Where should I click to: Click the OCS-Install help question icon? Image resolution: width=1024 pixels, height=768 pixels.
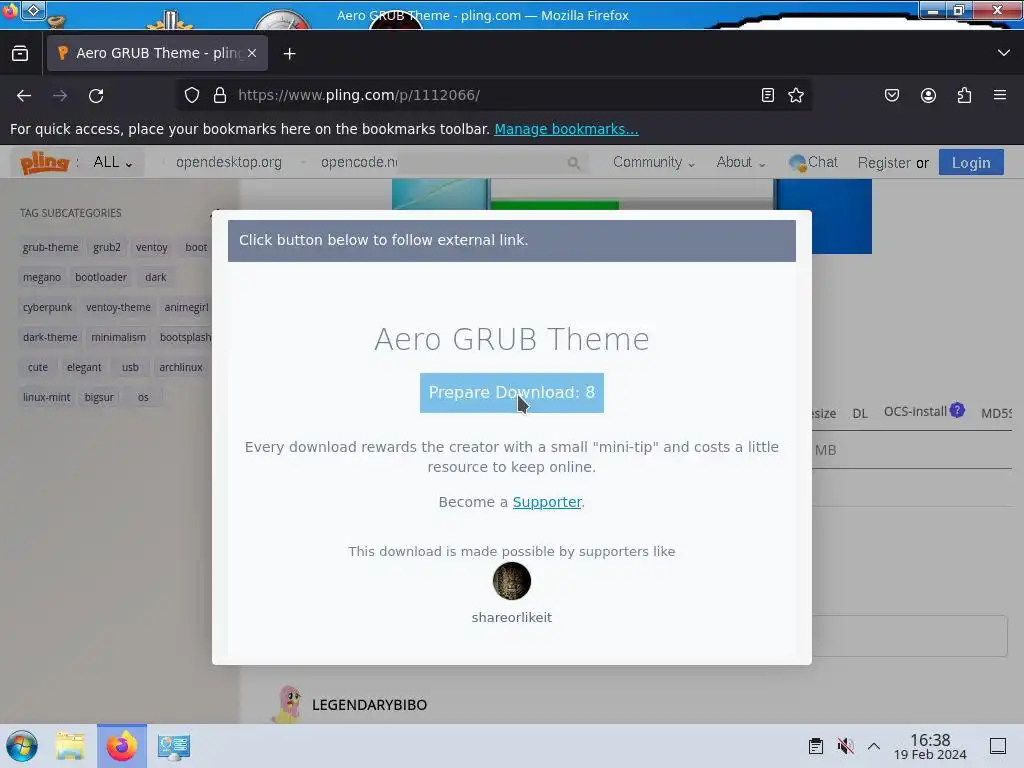click(x=957, y=410)
